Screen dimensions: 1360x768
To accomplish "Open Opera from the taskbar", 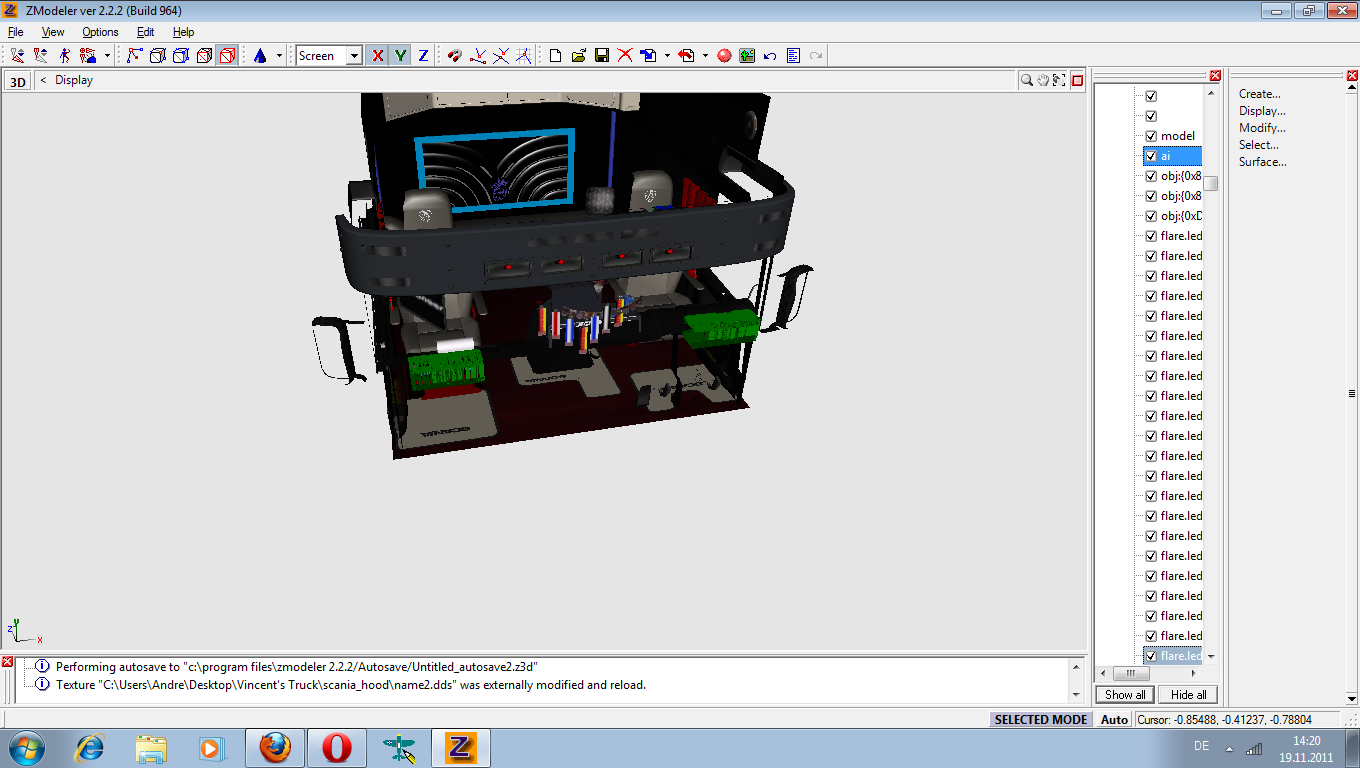I will tap(337, 748).
